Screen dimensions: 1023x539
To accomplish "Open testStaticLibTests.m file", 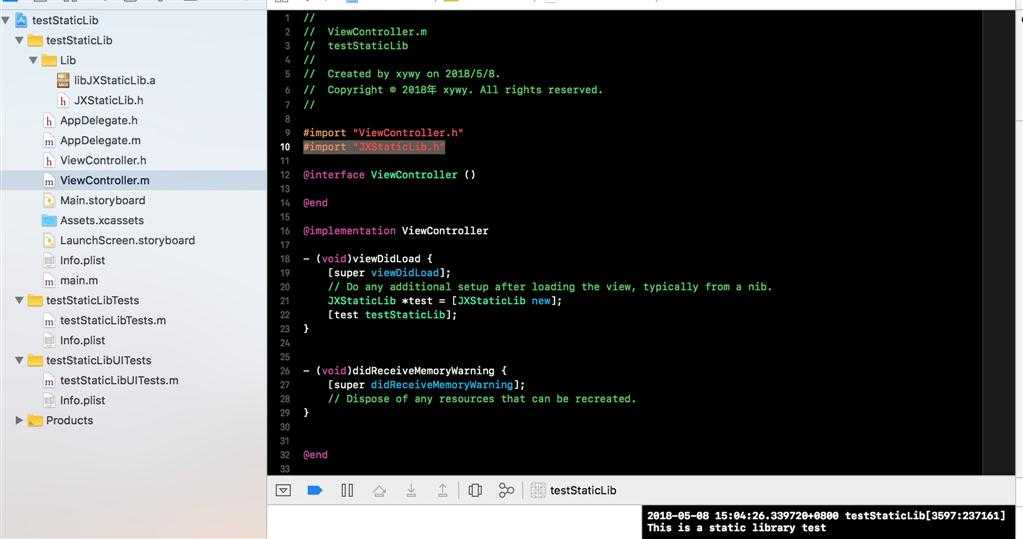I will 113,320.
